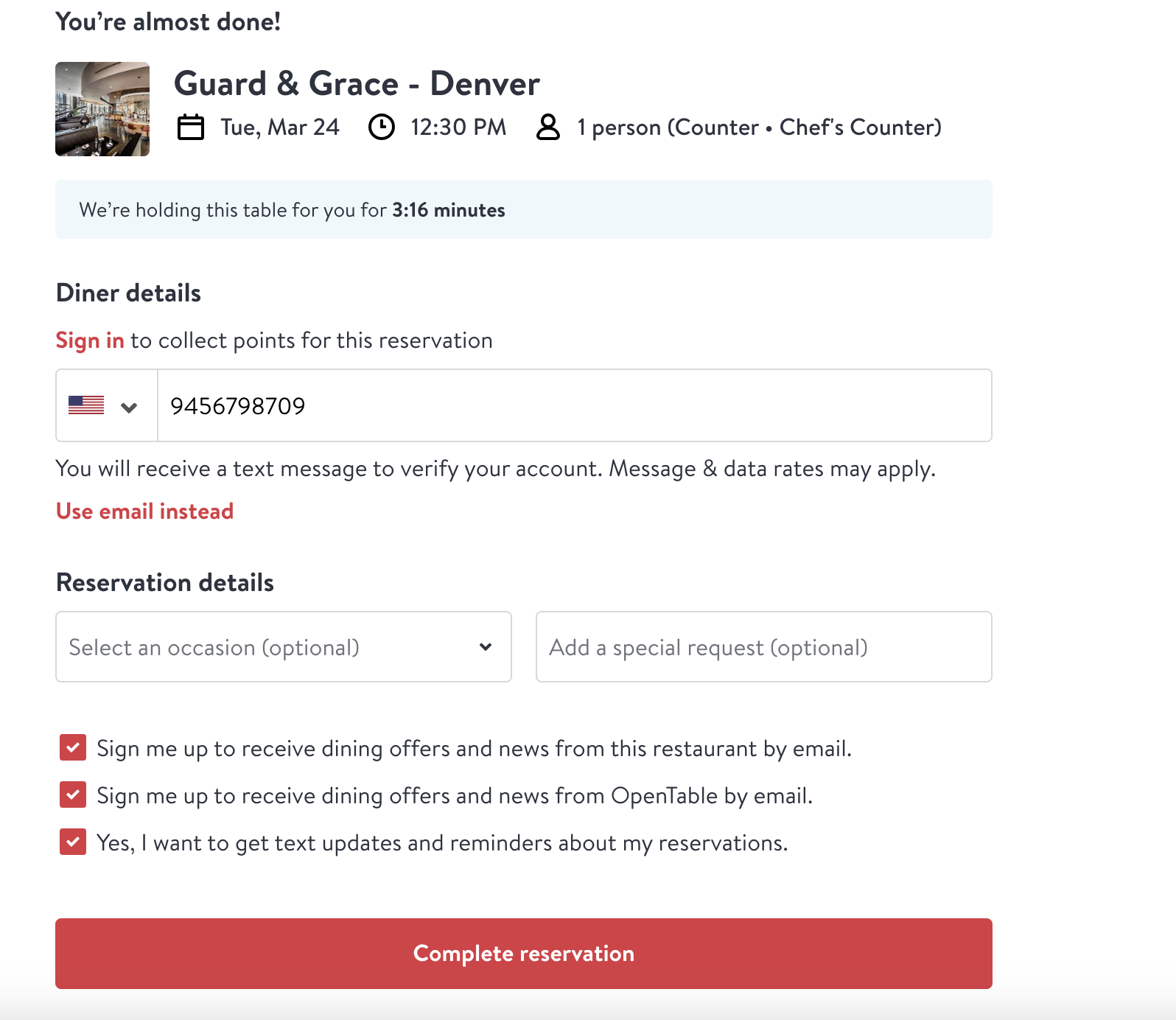Click the Reservation details heading
Image resolution: width=1176 pixels, height=1020 pixels.
click(165, 583)
